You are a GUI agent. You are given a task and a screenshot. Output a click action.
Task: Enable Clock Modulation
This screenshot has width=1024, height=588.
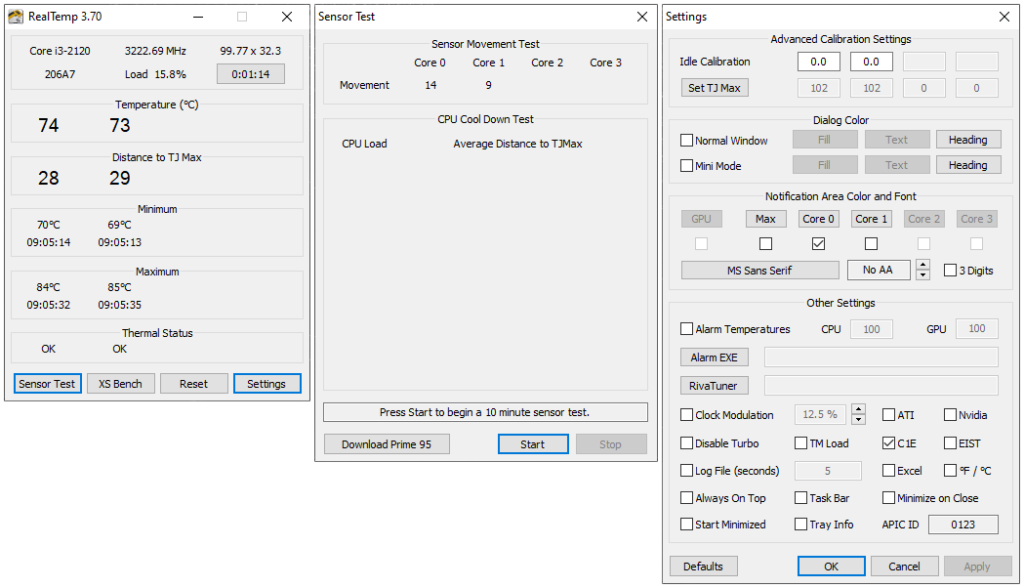[686, 414]
